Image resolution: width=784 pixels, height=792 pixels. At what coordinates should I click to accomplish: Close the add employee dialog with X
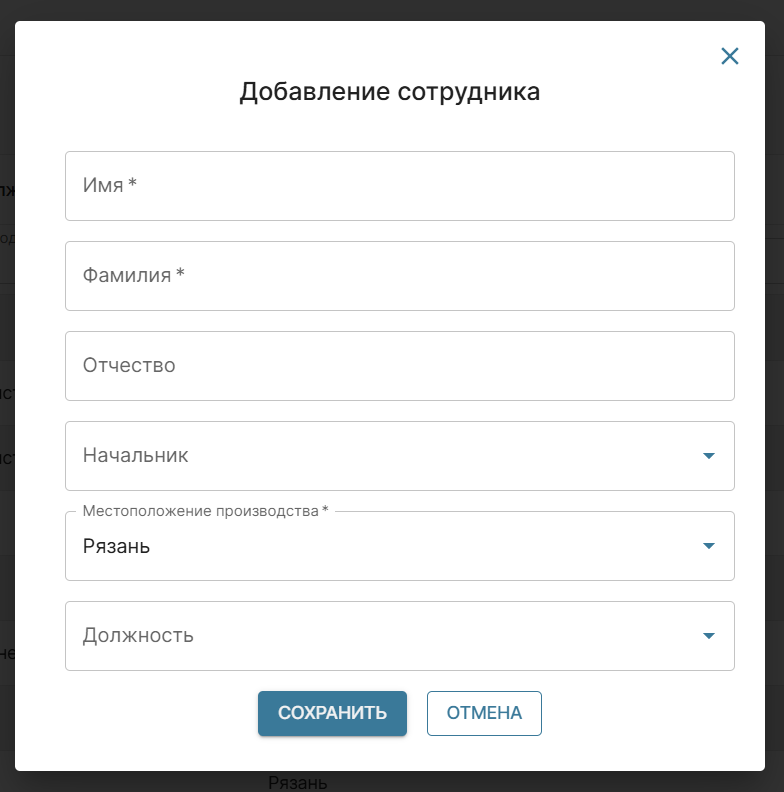click(730, 56)
